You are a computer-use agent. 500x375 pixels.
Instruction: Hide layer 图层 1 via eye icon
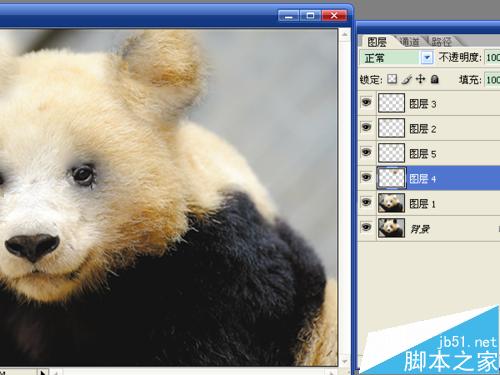pos(366,202)
